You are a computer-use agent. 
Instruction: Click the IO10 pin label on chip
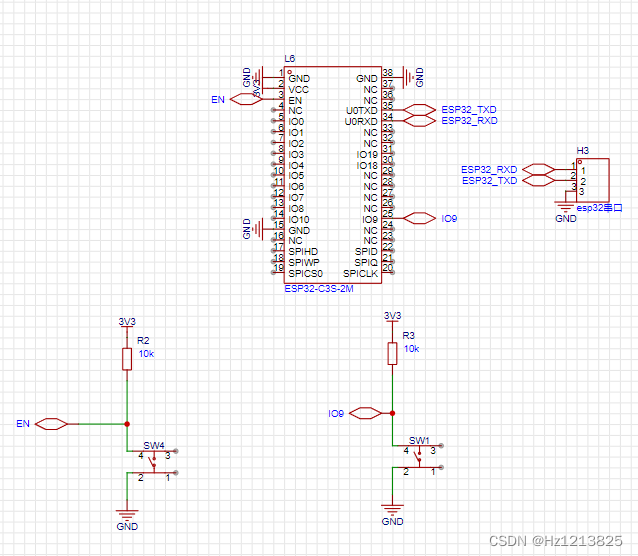point(299,220)
